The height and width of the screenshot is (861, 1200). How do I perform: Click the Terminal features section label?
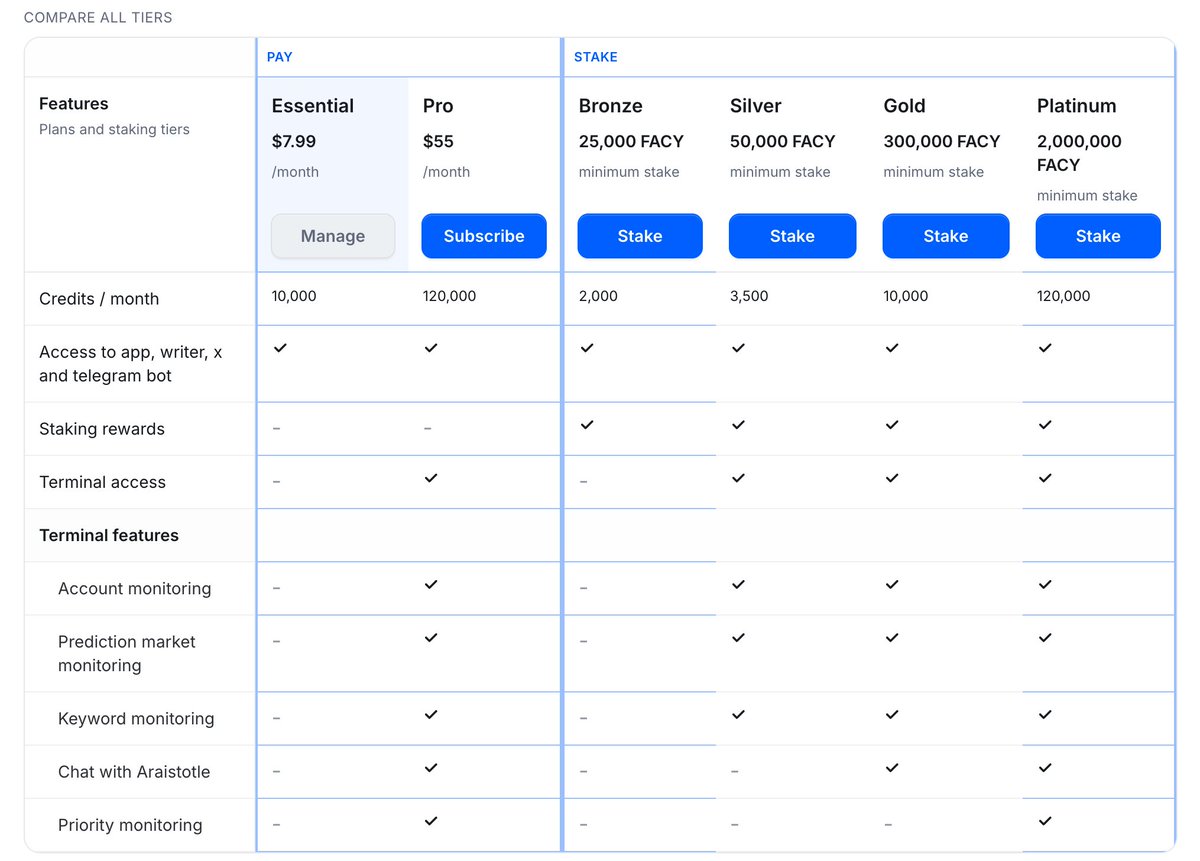pyautogui.click(x=109, y=535)
